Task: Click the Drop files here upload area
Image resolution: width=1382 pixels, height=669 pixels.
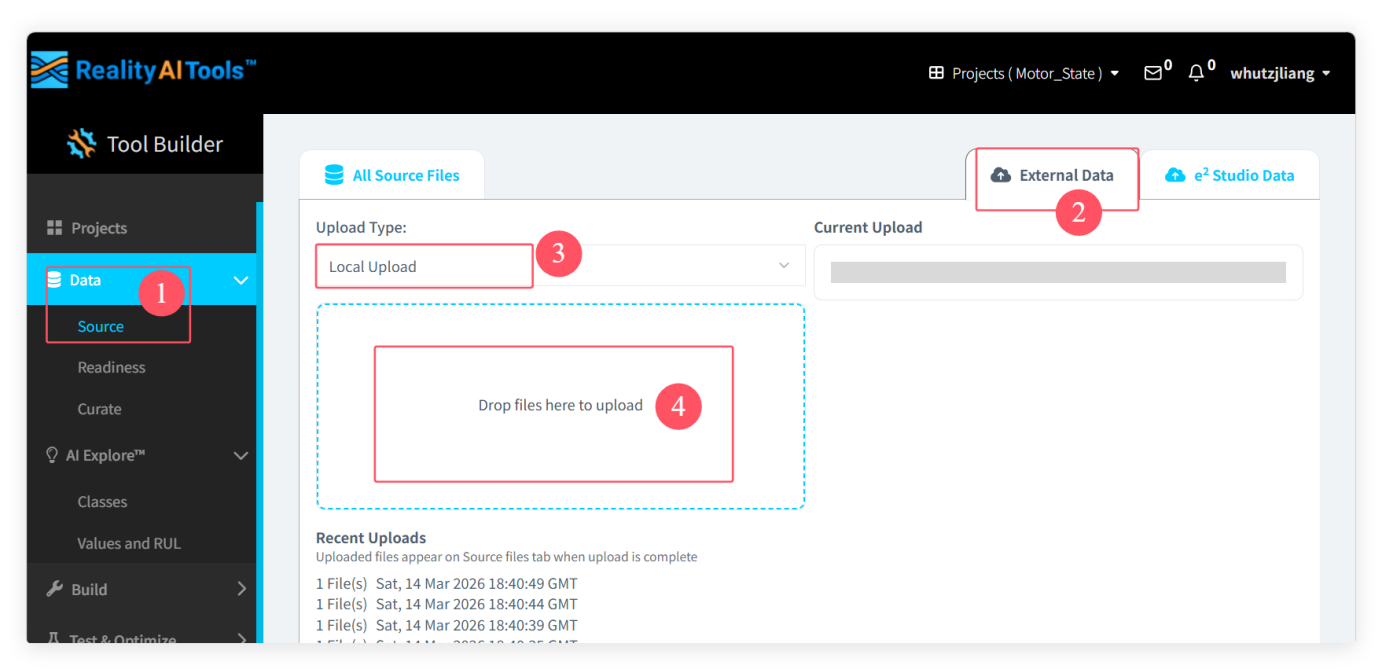Action: tap(560, 406)
